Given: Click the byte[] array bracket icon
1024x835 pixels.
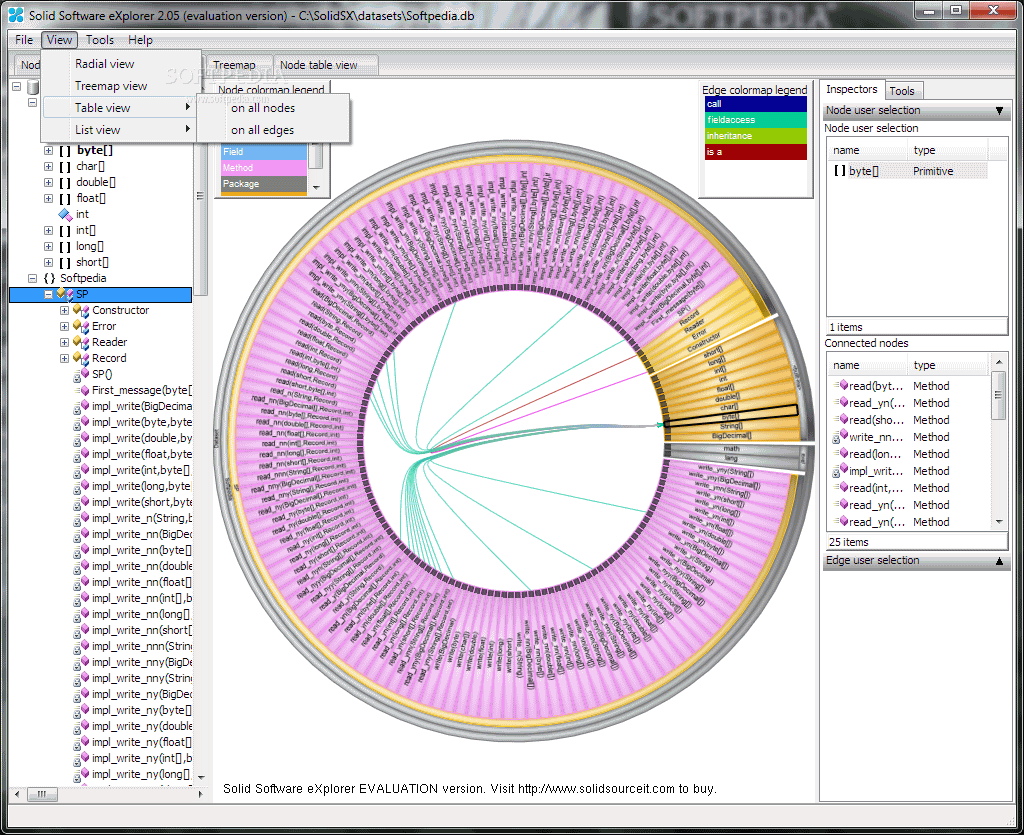Looking at the screenshot, I should (65, 151).
